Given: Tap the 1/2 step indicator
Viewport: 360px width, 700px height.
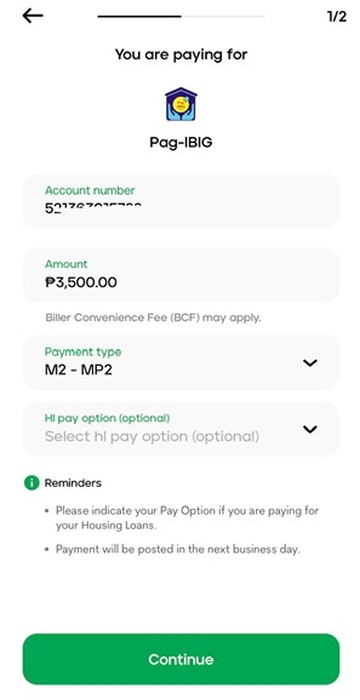Looking at the screenshot, I should [336, 17].
